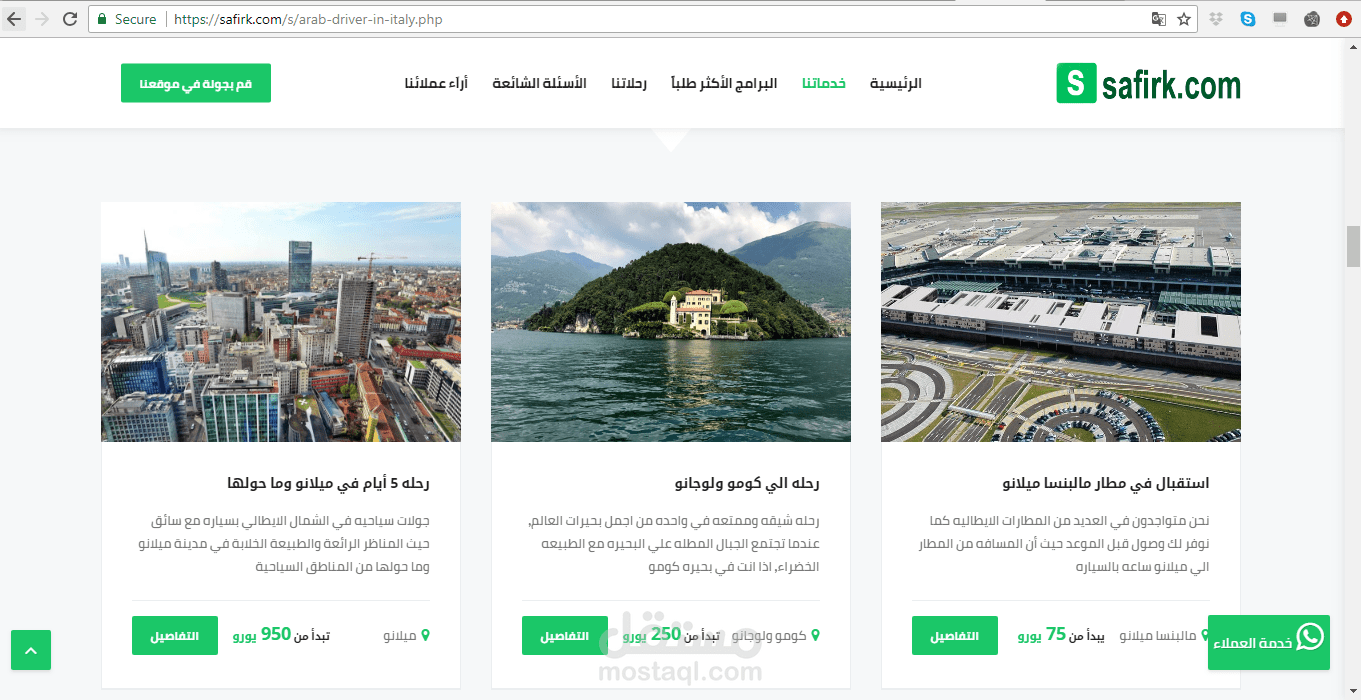Click the browser back arrow
1361x700 pixels.
[14, 19]
